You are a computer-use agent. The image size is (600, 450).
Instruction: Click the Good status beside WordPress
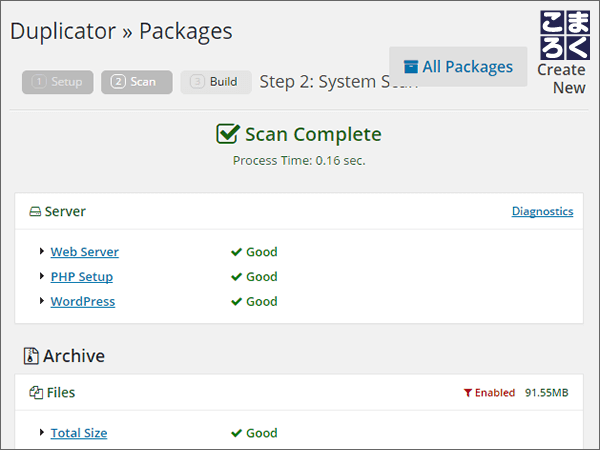262,302
